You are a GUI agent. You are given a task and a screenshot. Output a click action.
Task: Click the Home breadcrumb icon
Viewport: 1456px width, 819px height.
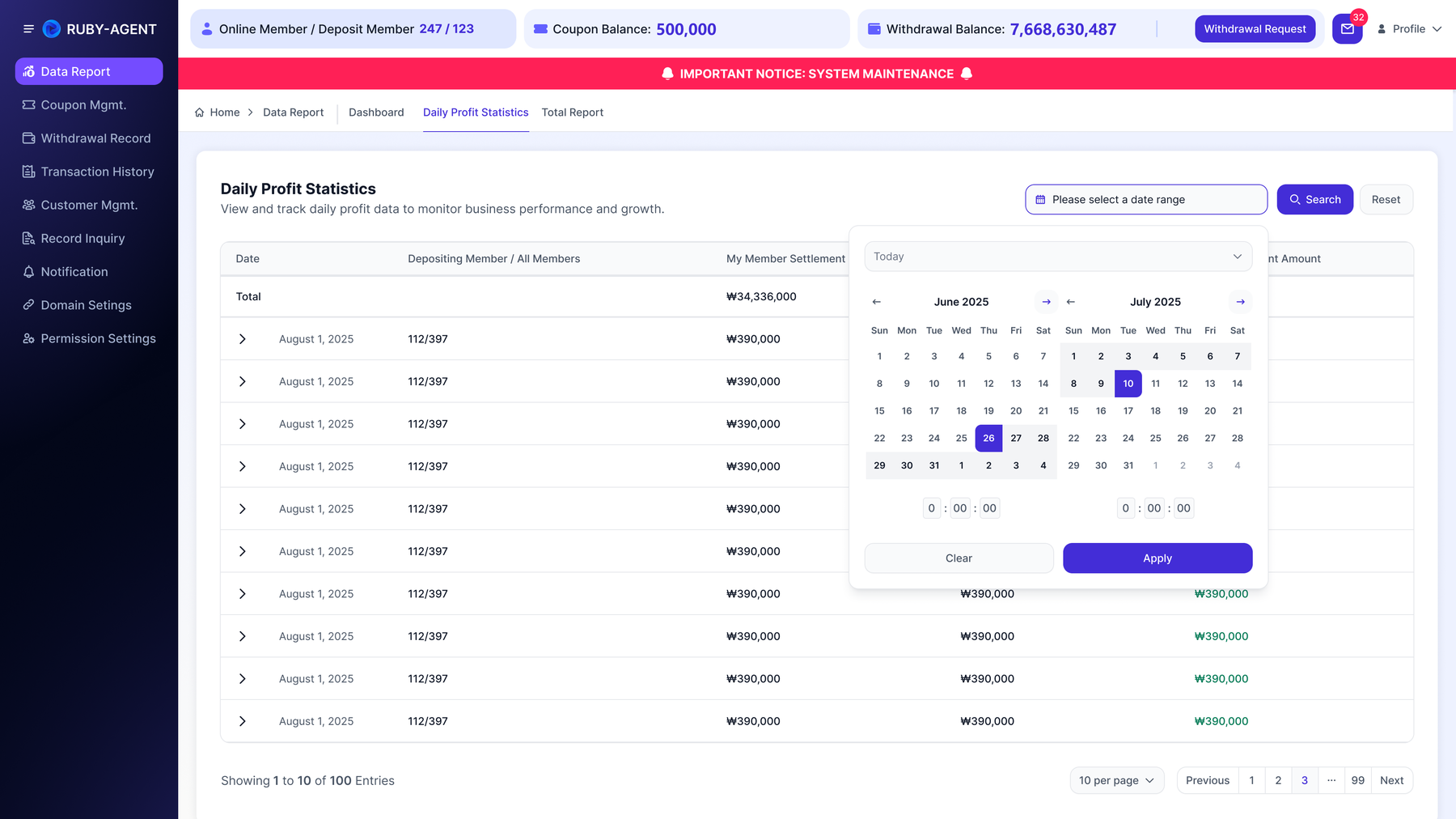tap(199, 112)
